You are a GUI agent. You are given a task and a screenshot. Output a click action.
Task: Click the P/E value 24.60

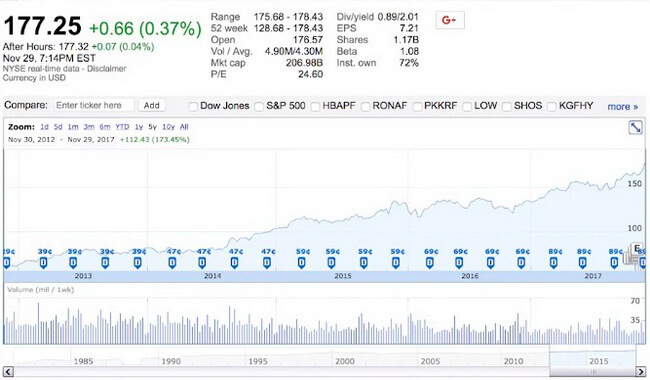(x=310, y=74)
